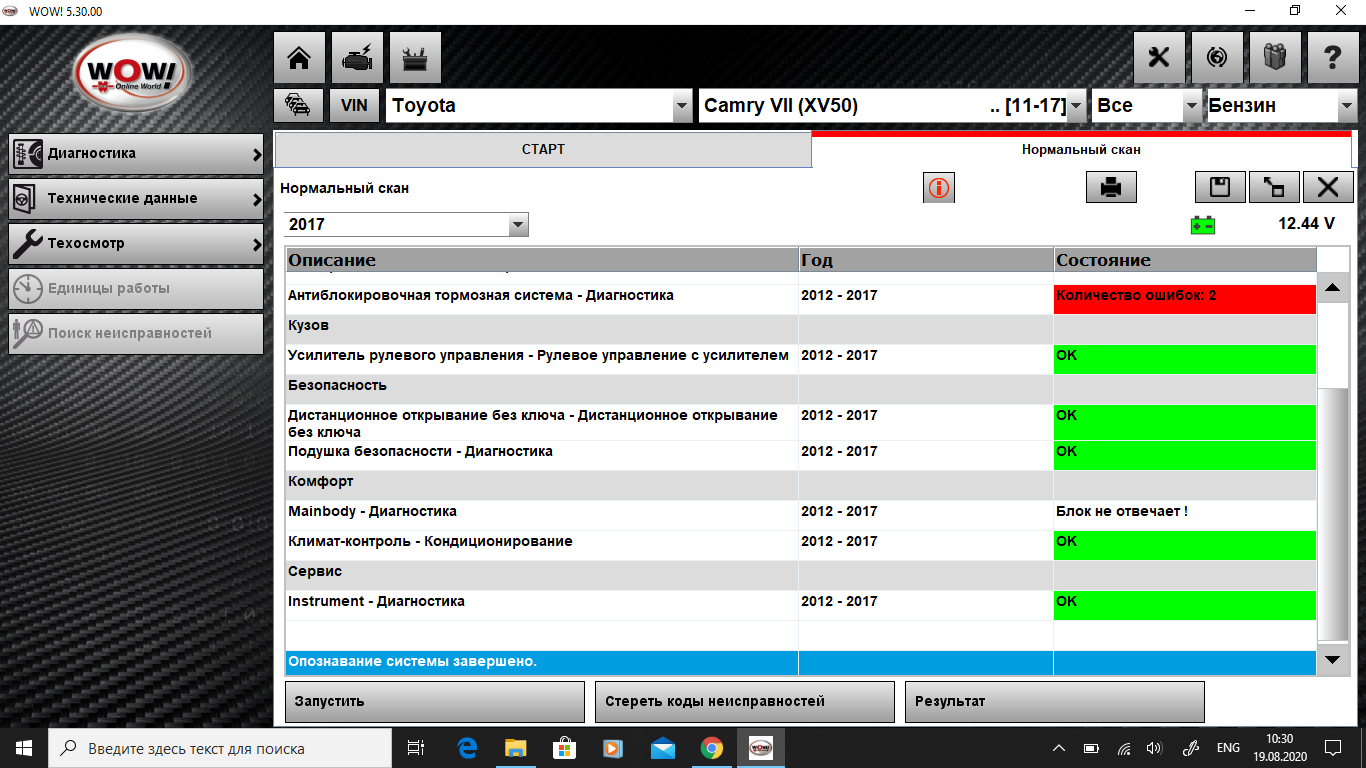Screen dimensions: 1366x768
Task: Open the Технические данные menu
Action: (136, 199)
